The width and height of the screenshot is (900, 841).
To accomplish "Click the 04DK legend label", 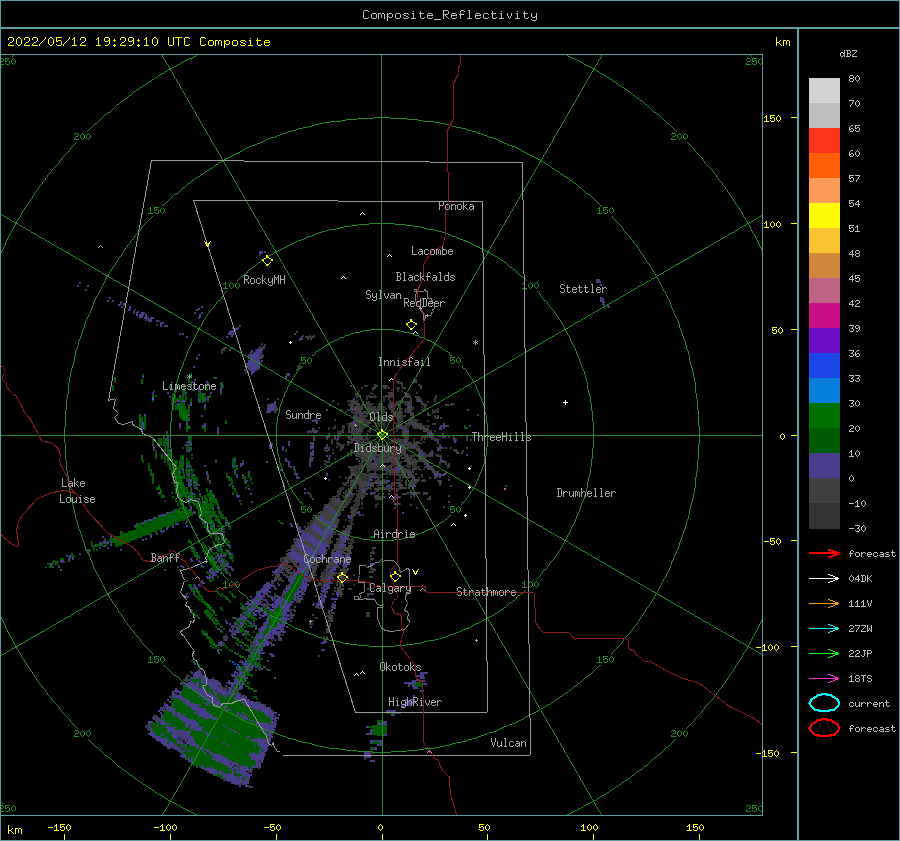I will (x=860, y=579).
